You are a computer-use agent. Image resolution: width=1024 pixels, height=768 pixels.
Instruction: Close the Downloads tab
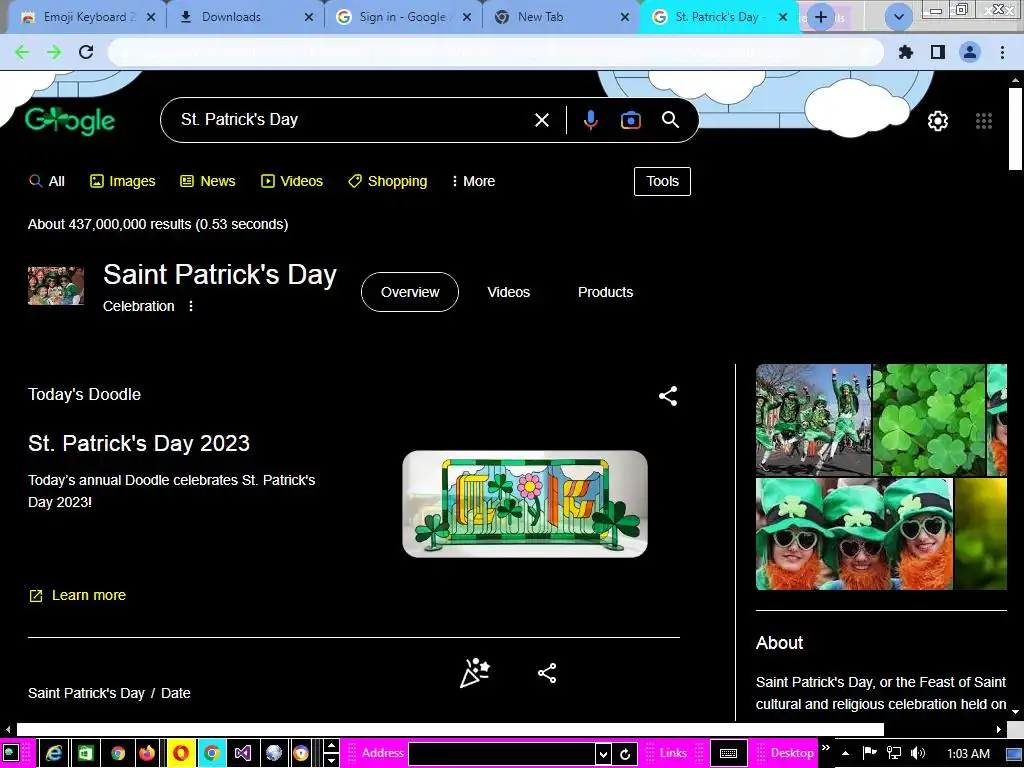point(309,18)
